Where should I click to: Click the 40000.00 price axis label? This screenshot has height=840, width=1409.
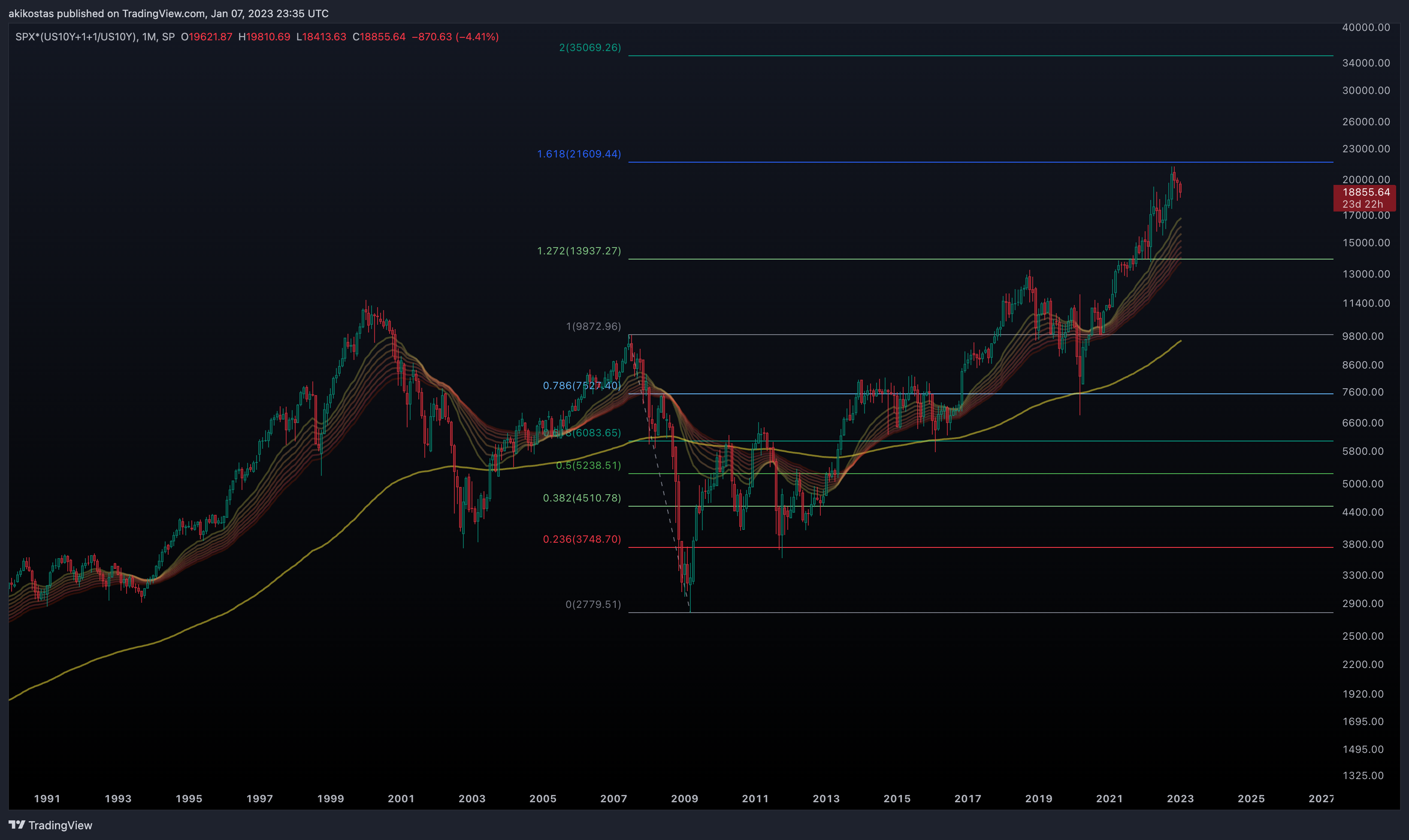click(1366, 28)
